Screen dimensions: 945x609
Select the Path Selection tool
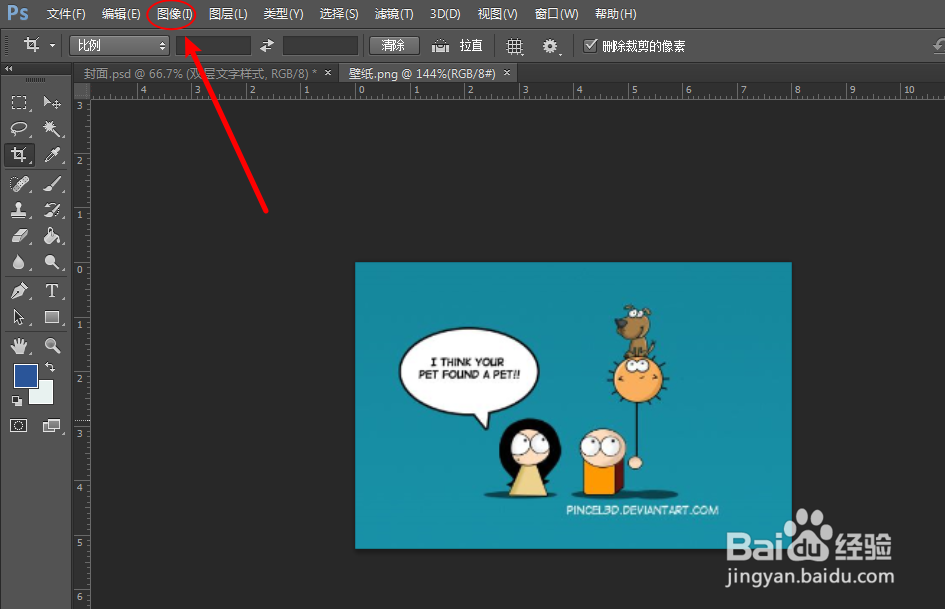coord(19,317)
